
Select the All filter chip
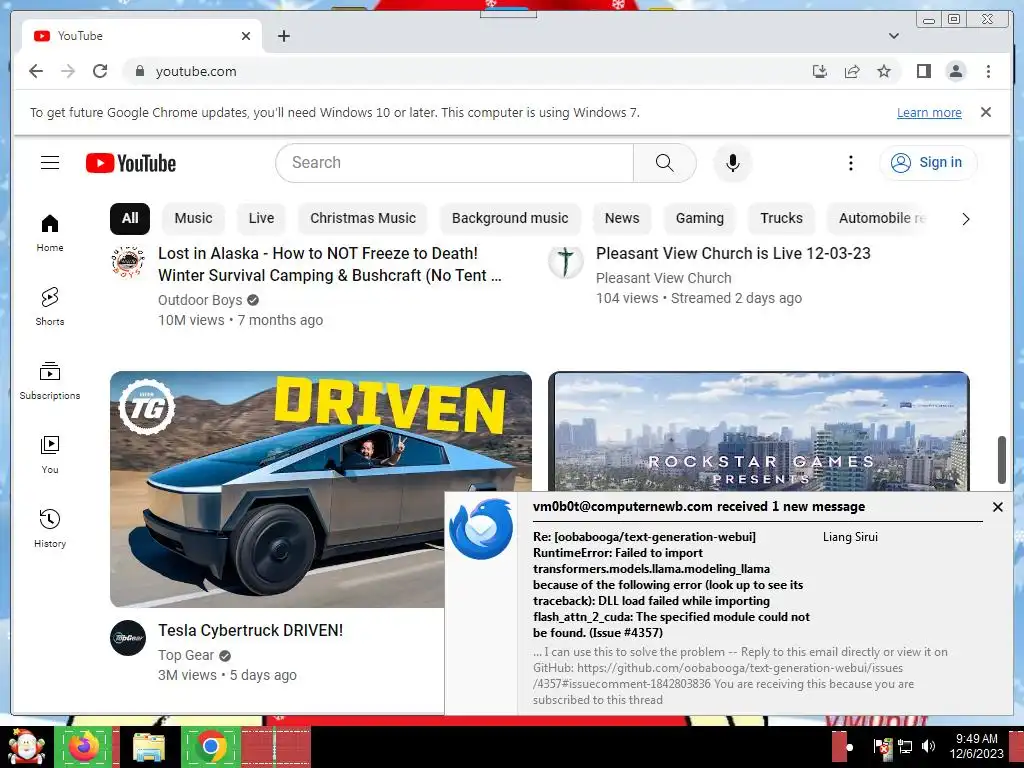(130, 218)
